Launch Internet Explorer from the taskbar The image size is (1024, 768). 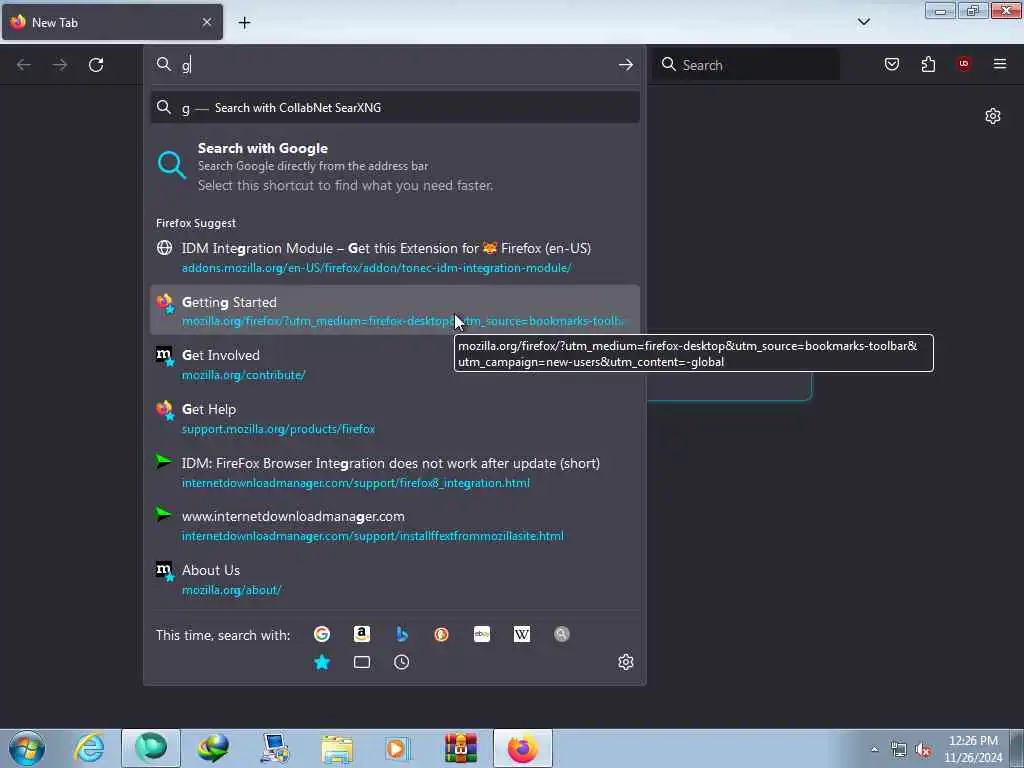(x=89, y=748)
